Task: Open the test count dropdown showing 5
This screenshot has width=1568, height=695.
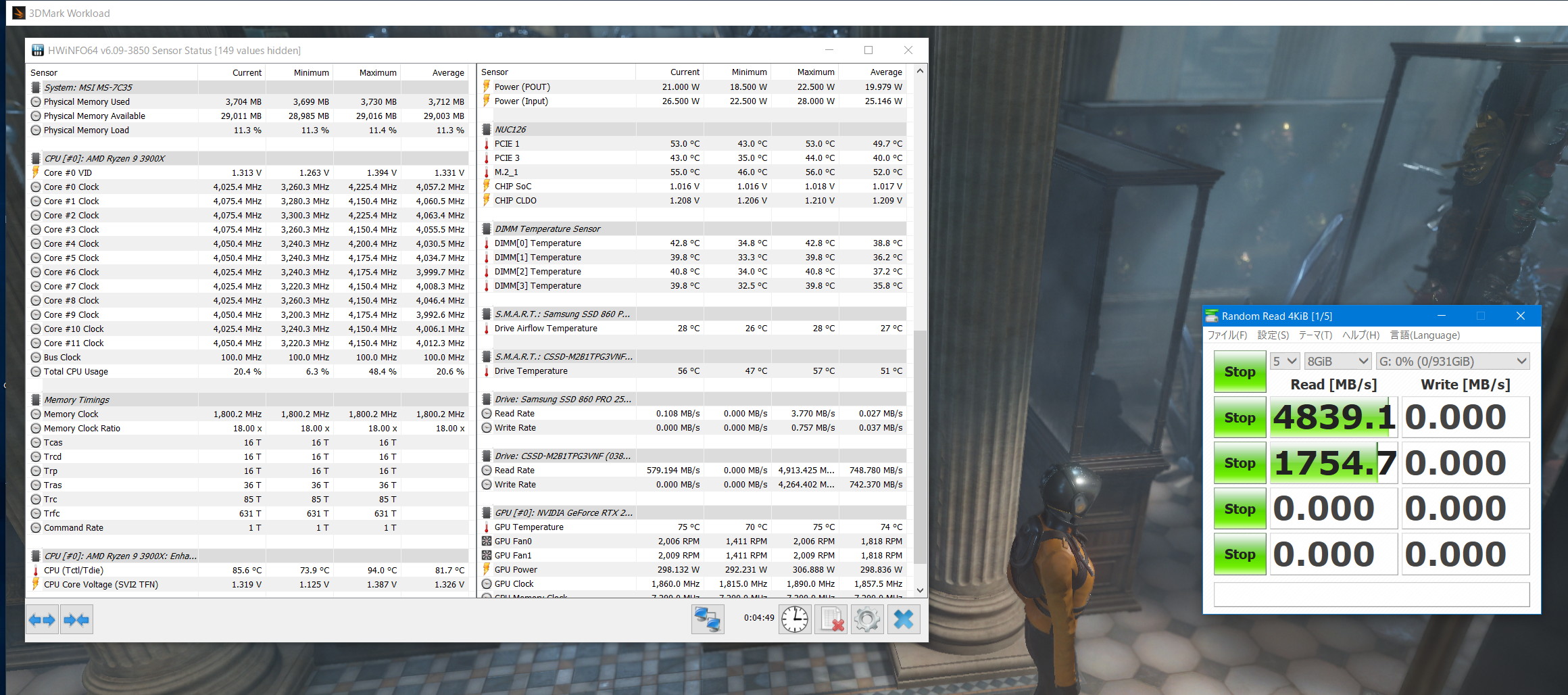Action: coord(1284,361)
